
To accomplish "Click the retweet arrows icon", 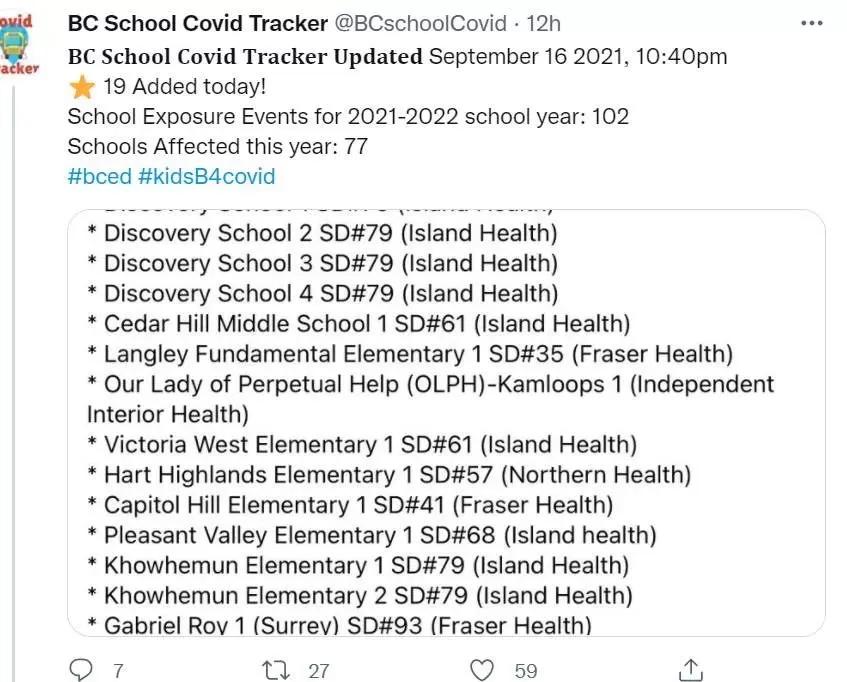I will click(276, 671).
